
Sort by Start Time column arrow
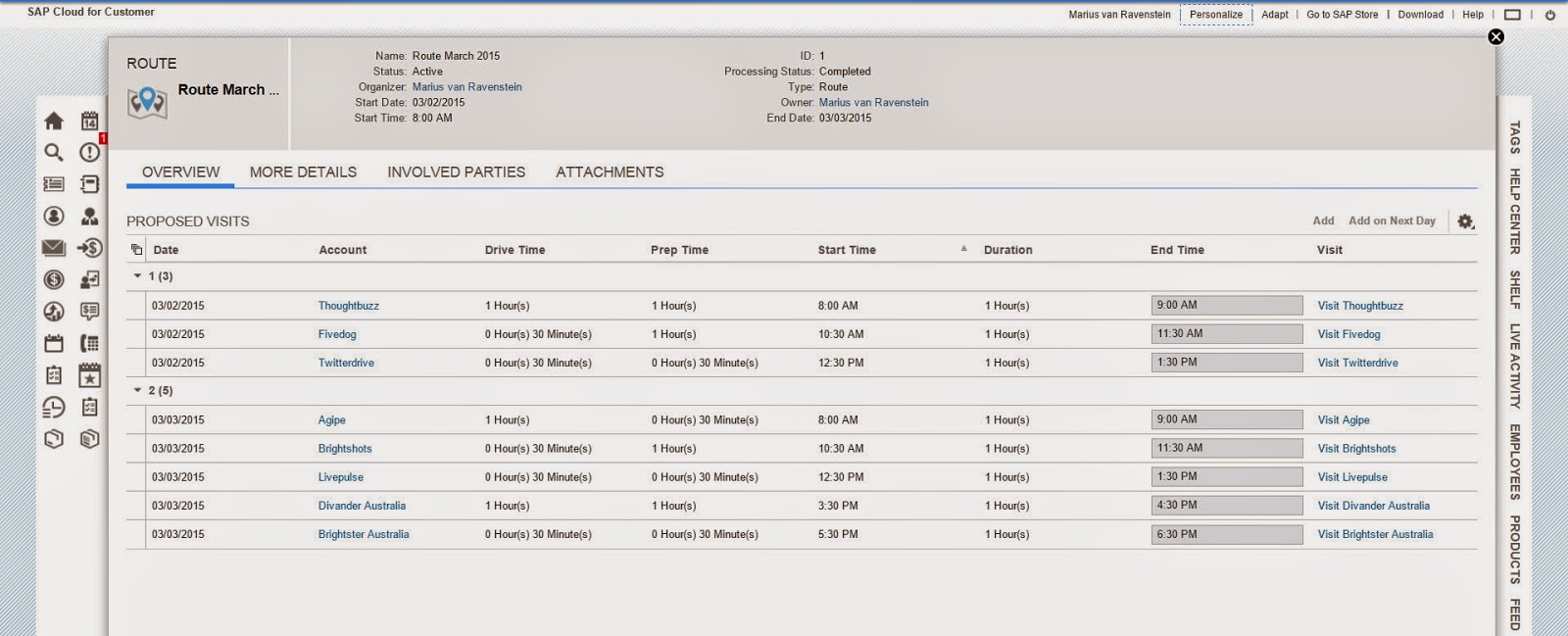(x=963, y=249)
